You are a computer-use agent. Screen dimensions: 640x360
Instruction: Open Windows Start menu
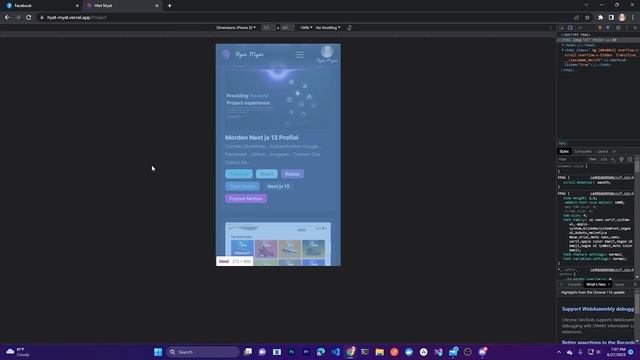point(158,352)
